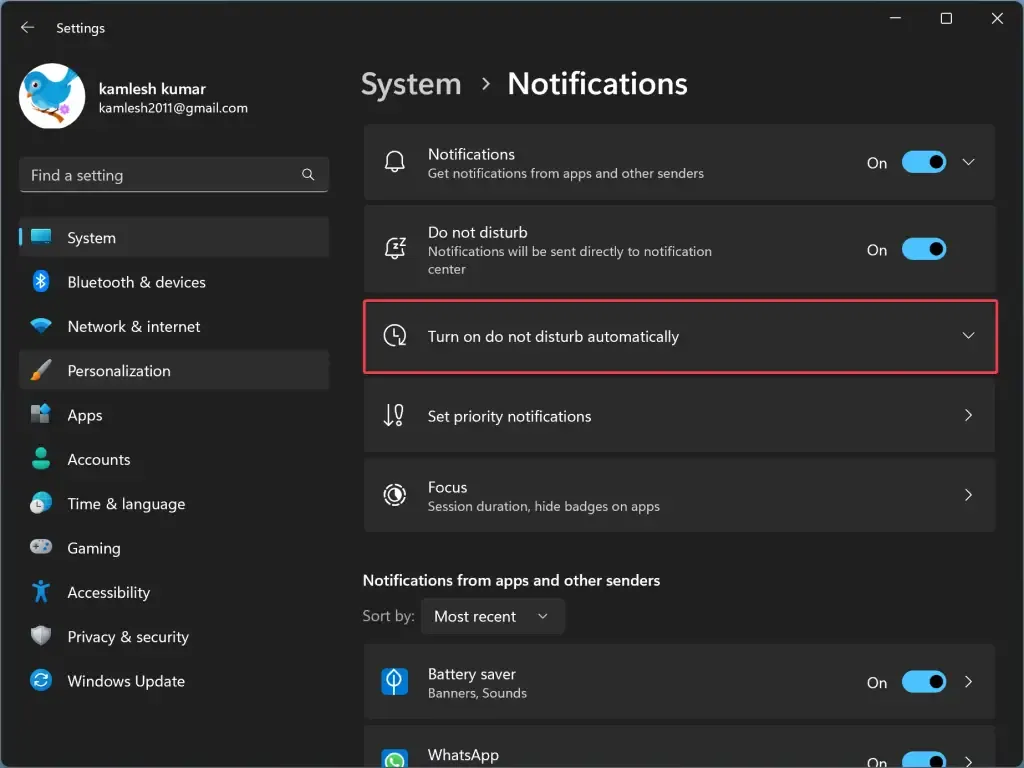Click the Wi-Fi network icon in sidebar
This screenshot has width=1024, height=768.
click(x=41, y=325)
